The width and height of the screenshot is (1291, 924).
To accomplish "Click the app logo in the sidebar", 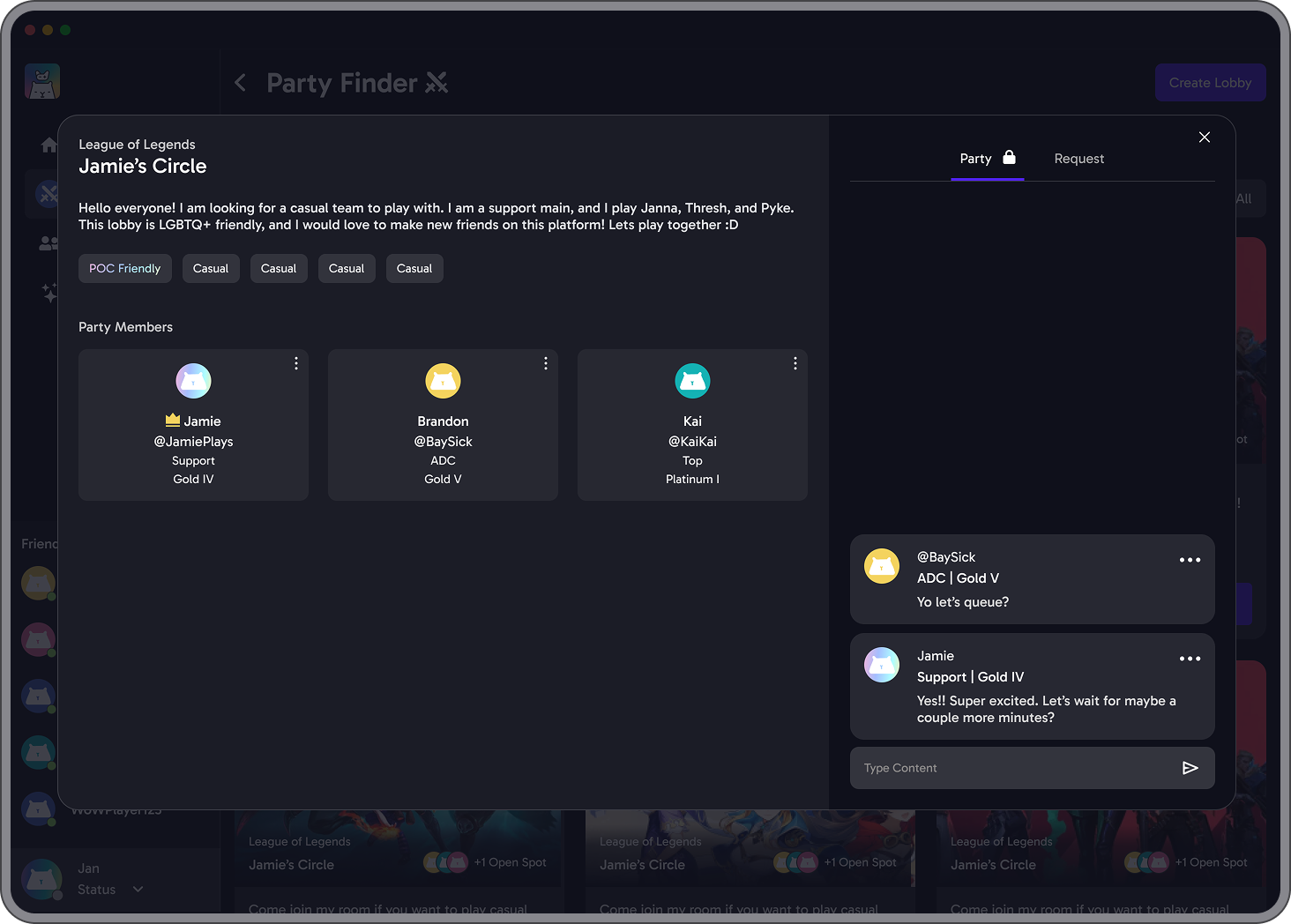I will (42, 81).
